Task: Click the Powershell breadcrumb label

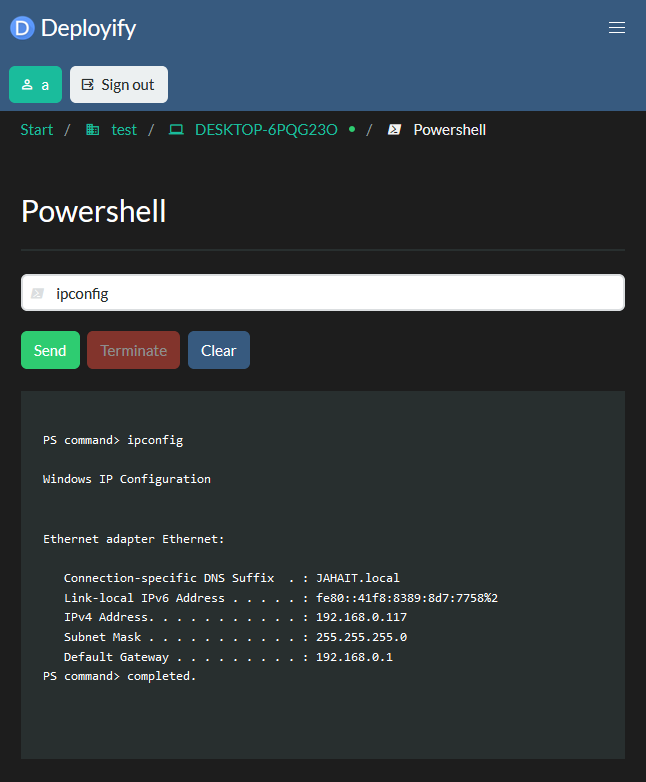Action: tap(449, 130)
